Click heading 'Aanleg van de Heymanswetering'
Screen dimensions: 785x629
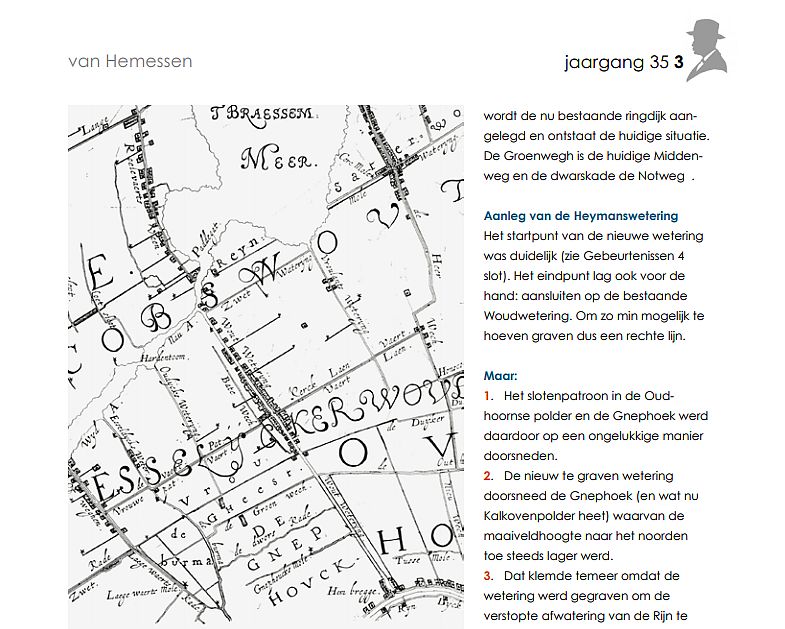click(581, 216)
